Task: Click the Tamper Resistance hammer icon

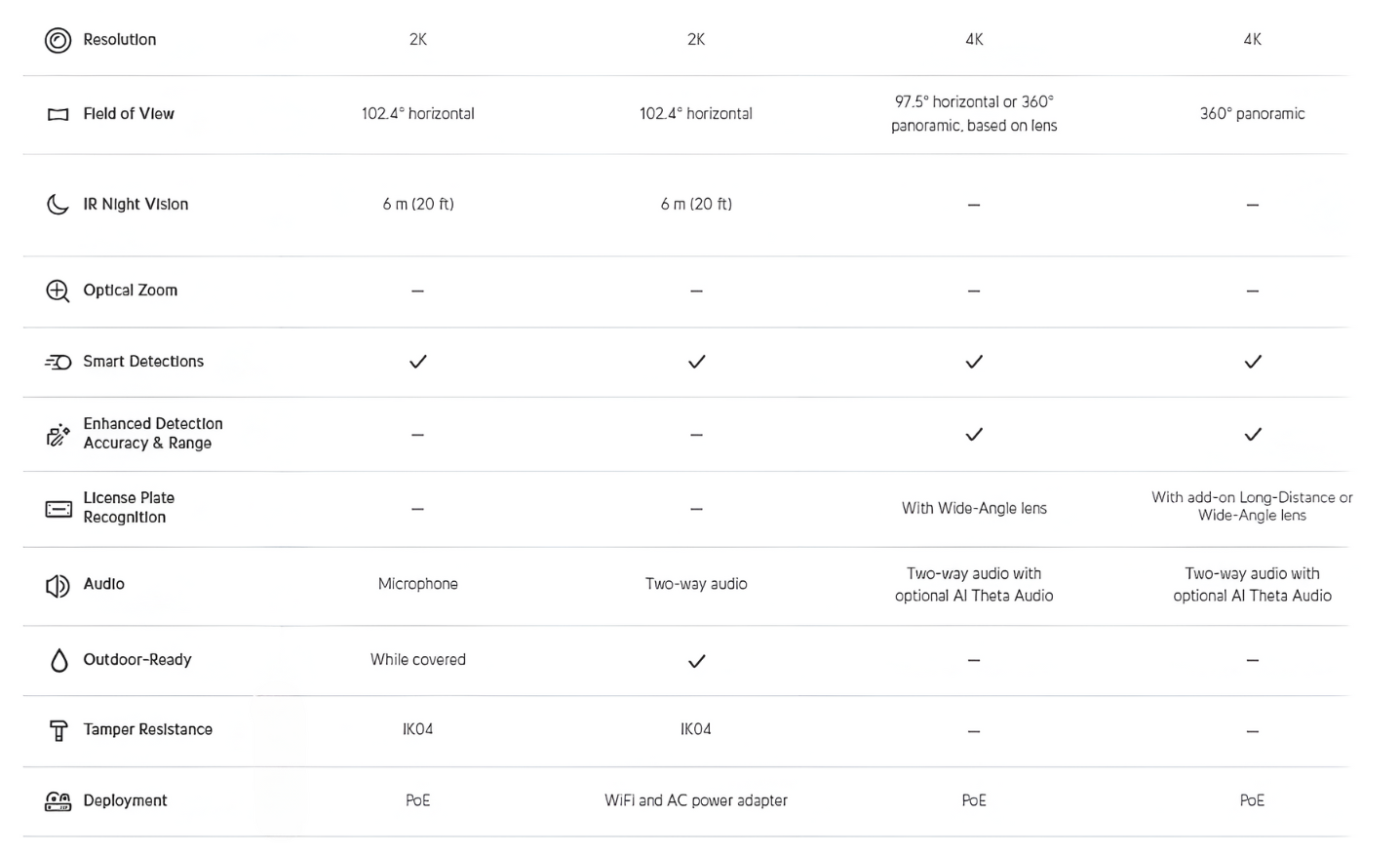Action: (x=58, y=730)
